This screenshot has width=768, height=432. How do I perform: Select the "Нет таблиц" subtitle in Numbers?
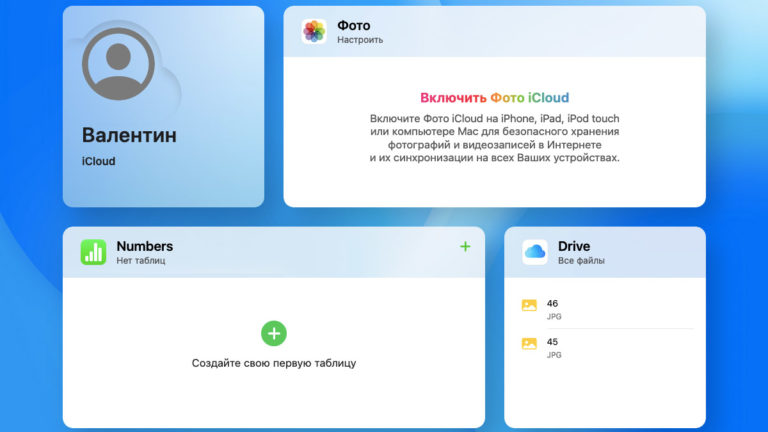point(141,261)
